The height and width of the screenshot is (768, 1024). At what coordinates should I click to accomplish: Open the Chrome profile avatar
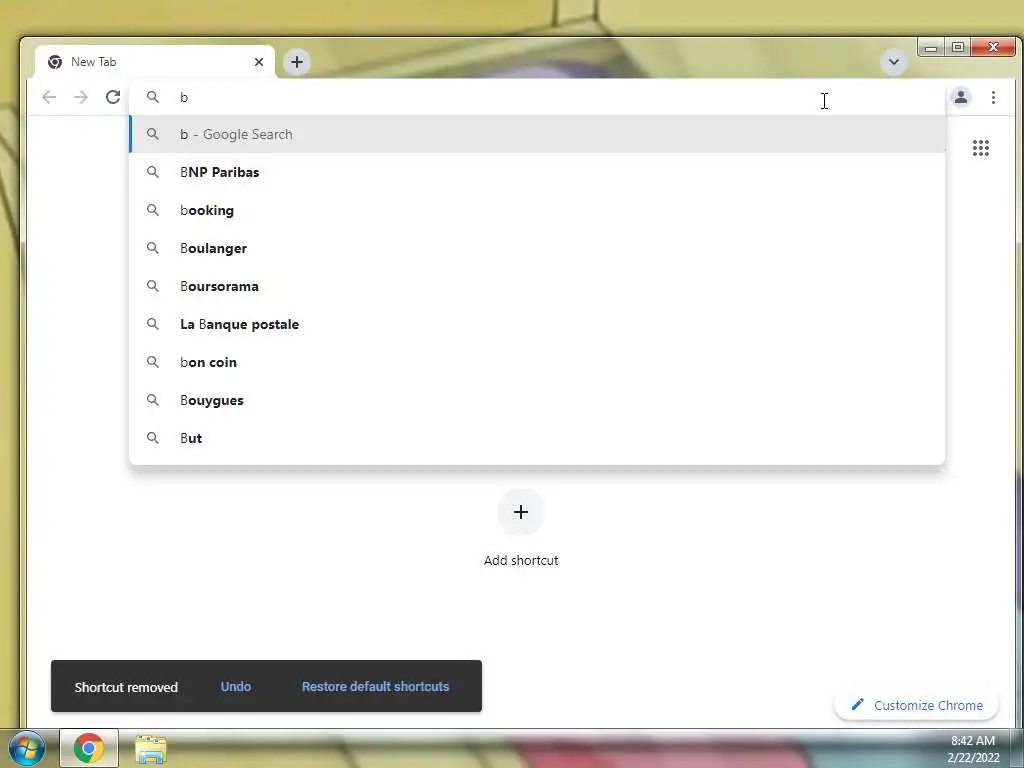pos(961,97)
